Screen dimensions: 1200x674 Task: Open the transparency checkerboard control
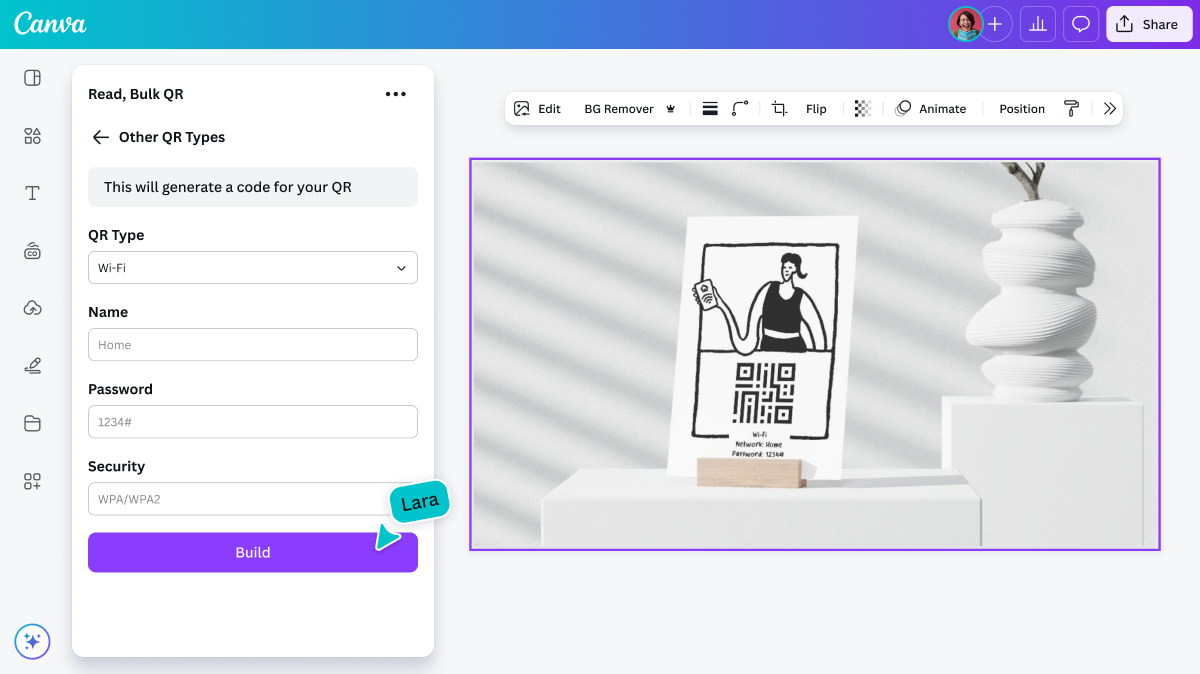click(x=862, y=109)
